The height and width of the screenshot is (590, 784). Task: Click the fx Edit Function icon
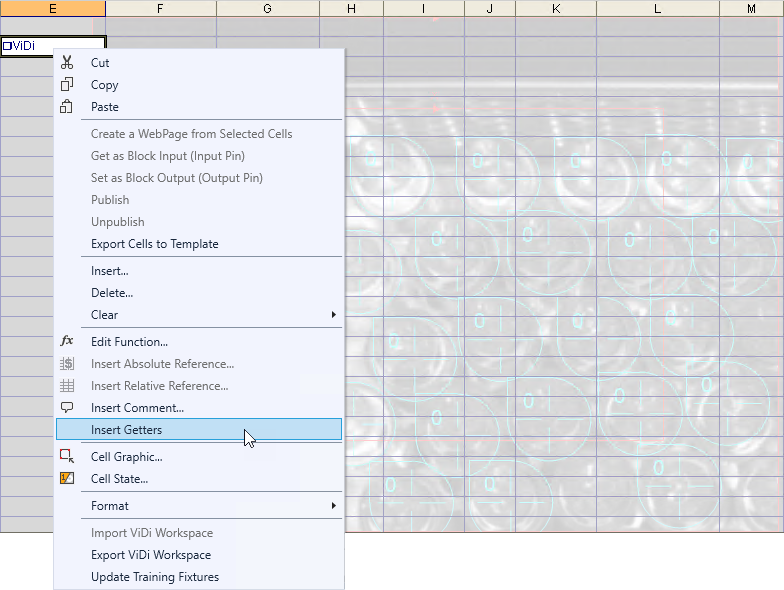67,342
